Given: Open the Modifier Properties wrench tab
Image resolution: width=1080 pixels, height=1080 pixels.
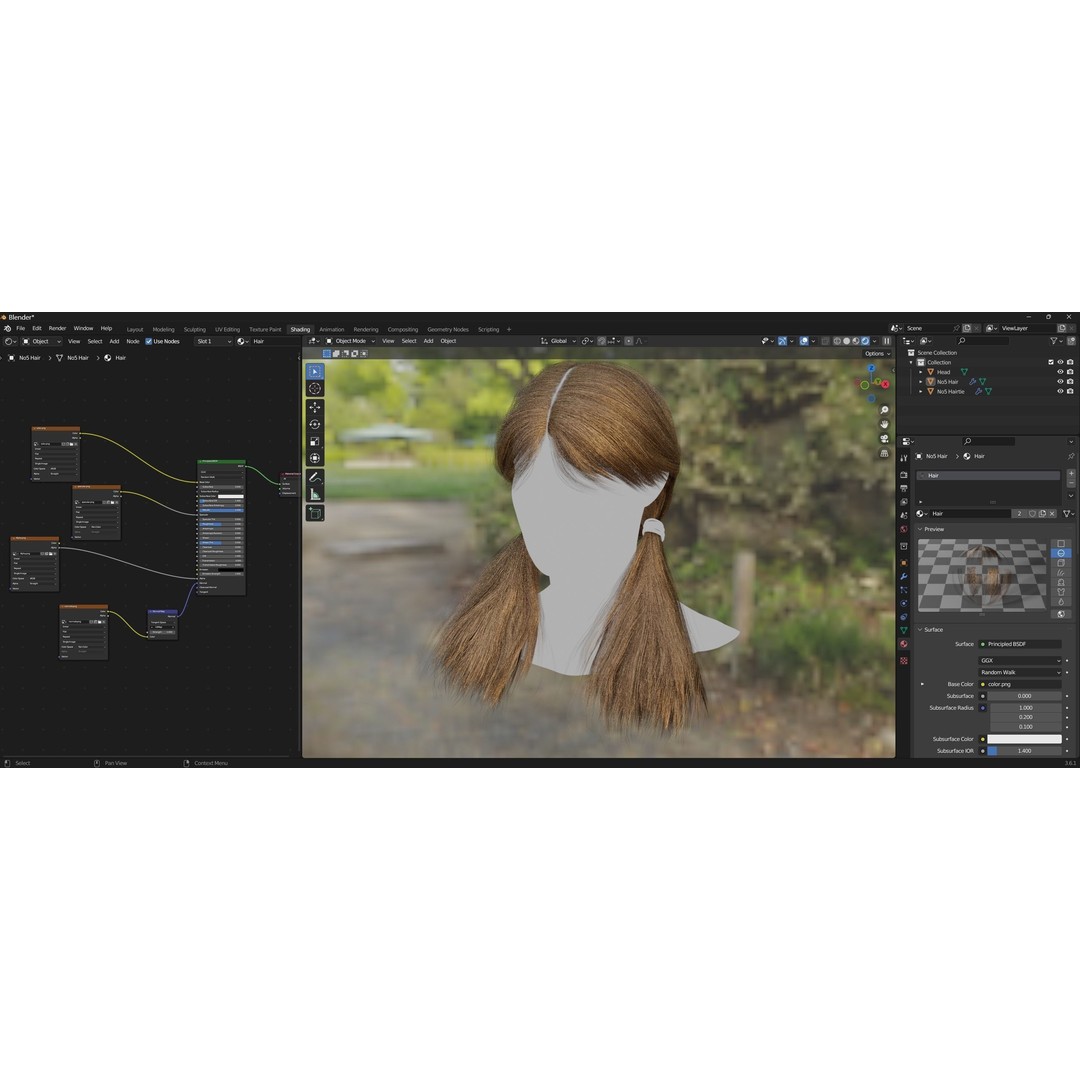Looking at the screenshot, I should 905,574.
